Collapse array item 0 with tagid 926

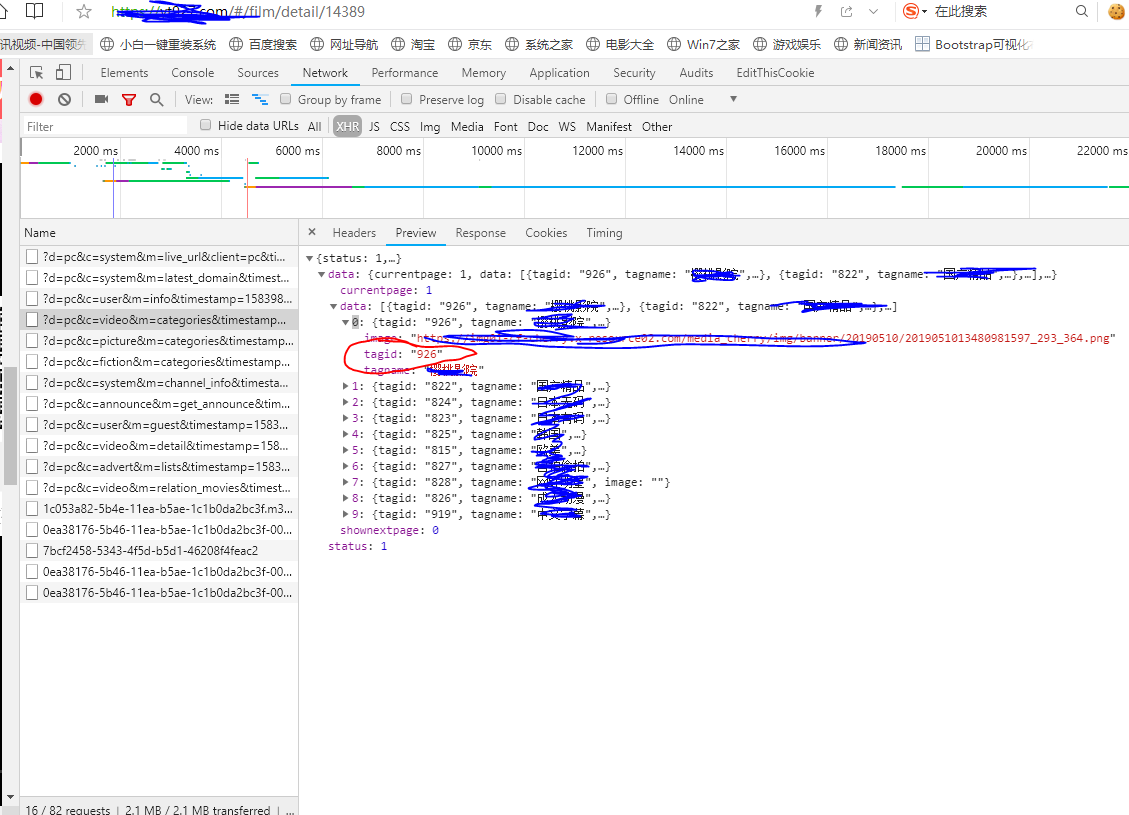(346, 322)
